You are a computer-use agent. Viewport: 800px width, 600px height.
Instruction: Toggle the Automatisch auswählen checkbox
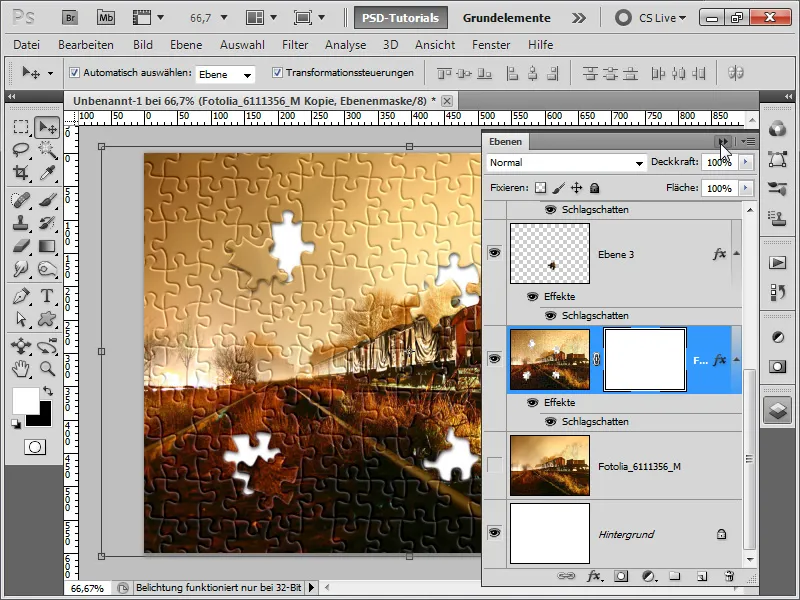(74, 72)
